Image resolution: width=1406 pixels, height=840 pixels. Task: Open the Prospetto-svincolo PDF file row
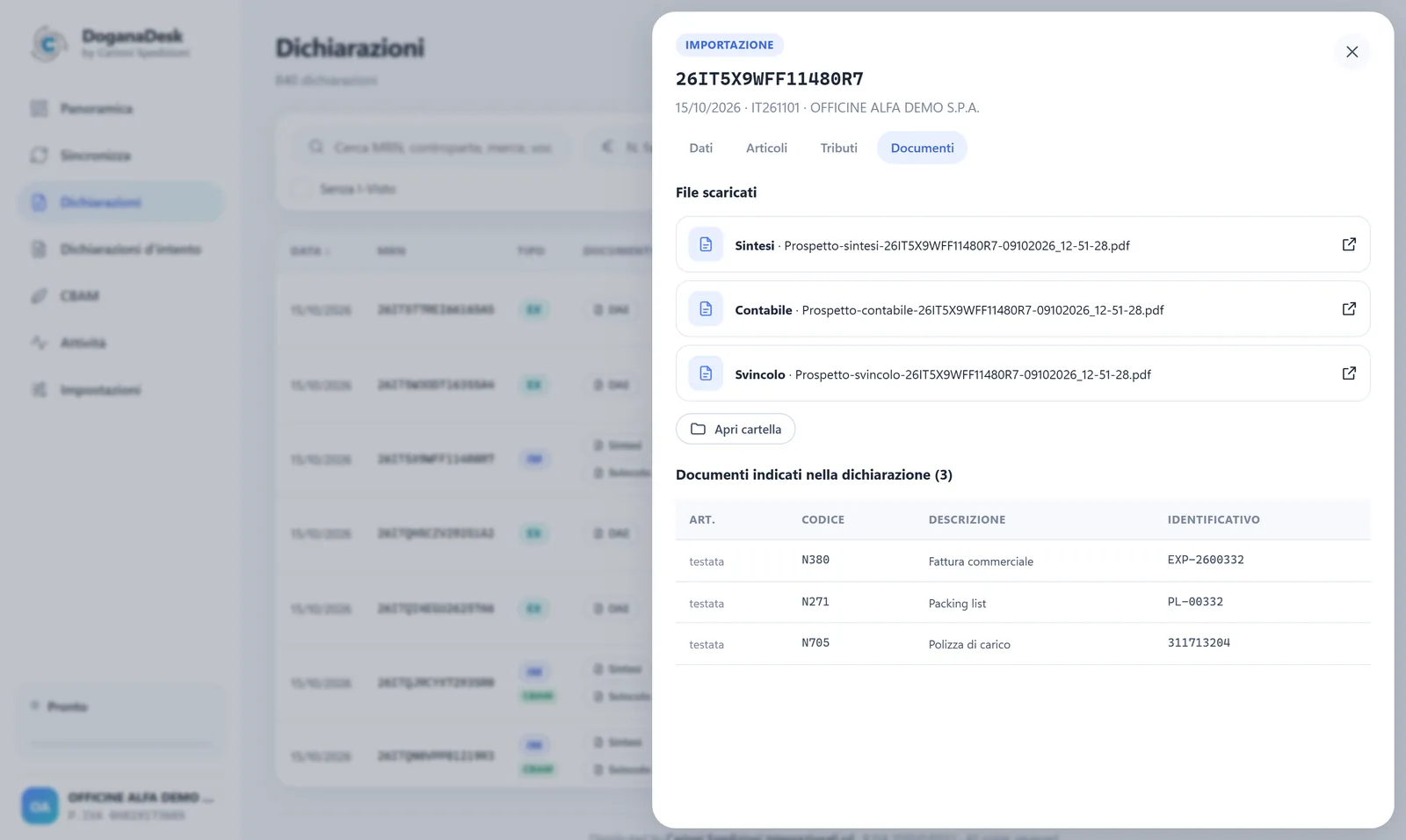pos(1023,373)
